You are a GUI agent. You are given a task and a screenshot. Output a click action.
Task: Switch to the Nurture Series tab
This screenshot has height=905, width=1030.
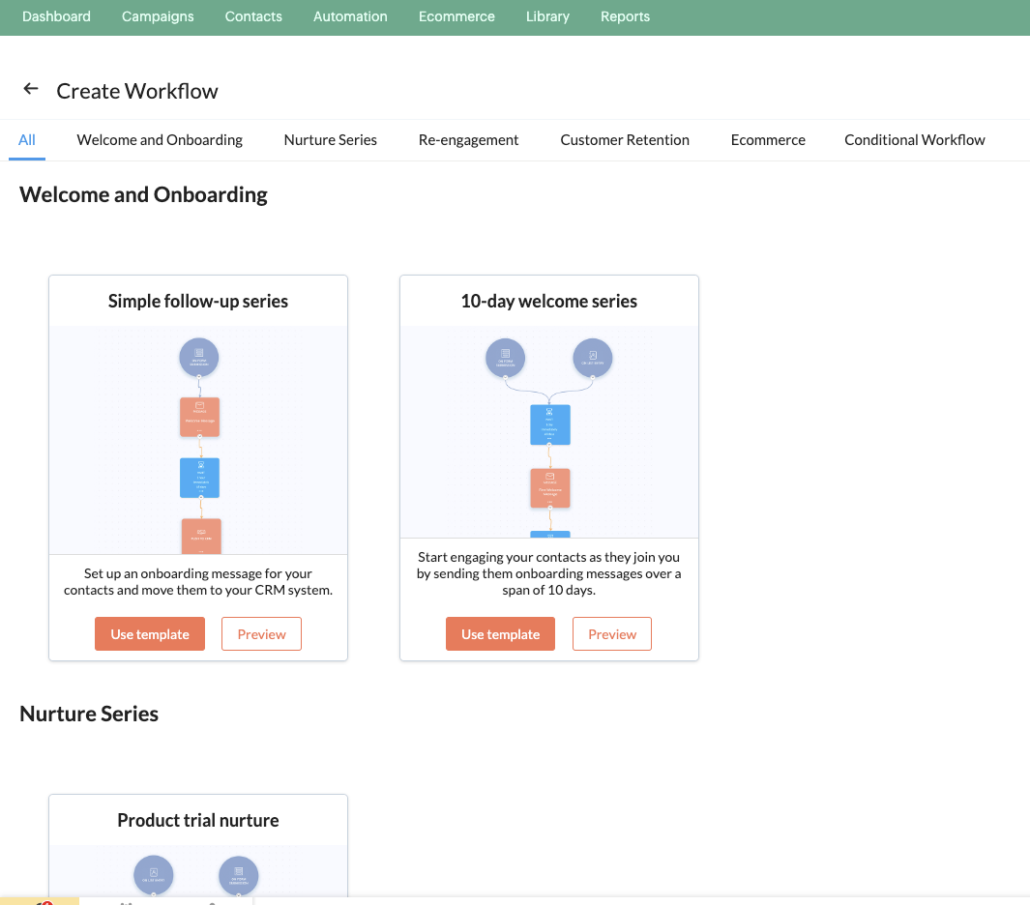pos(330,140)
